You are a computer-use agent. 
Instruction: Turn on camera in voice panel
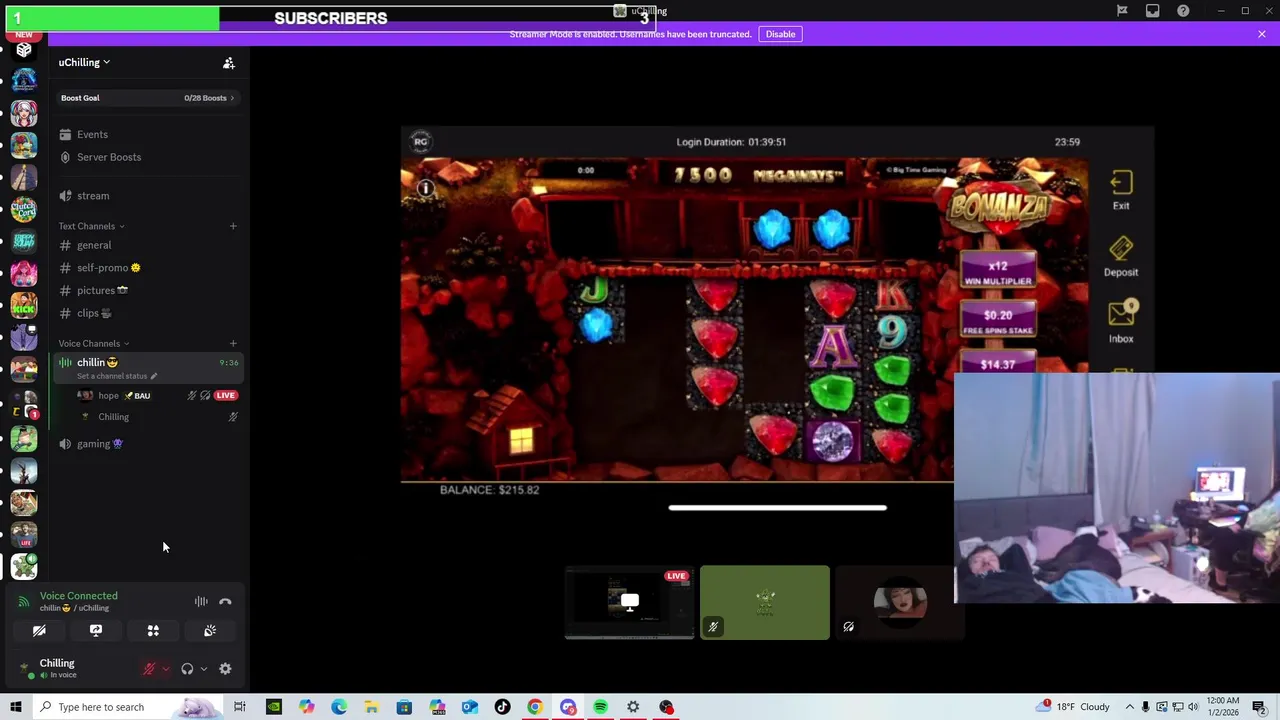pyautogui.click(x=39, y=631)
